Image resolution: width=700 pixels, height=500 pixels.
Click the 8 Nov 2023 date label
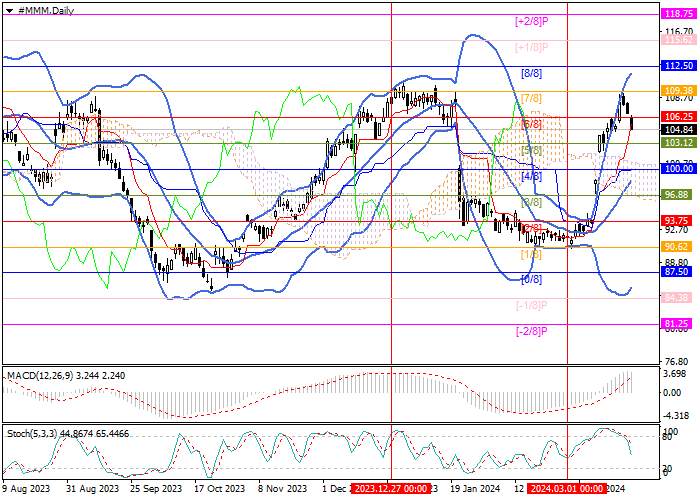[x=283, y=489]
